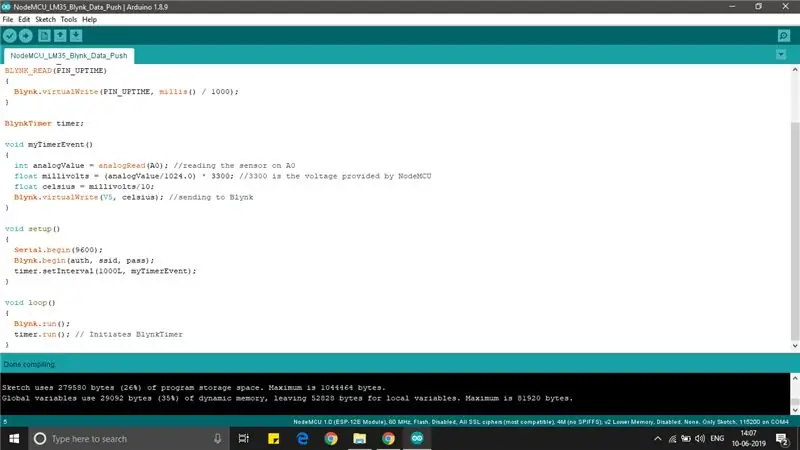Click the editor scrollbar down arrow
This screenshot has height=450, width=800.
click(795, 346)
